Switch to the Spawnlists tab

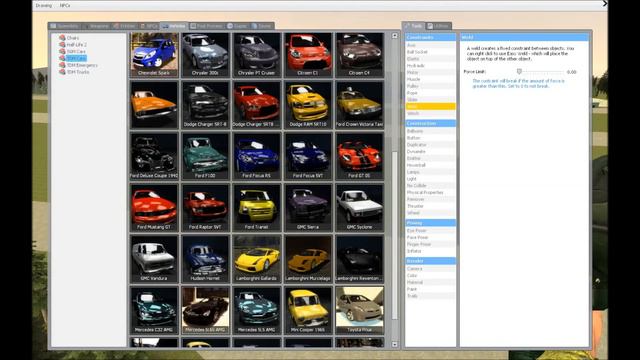[64, 26]
